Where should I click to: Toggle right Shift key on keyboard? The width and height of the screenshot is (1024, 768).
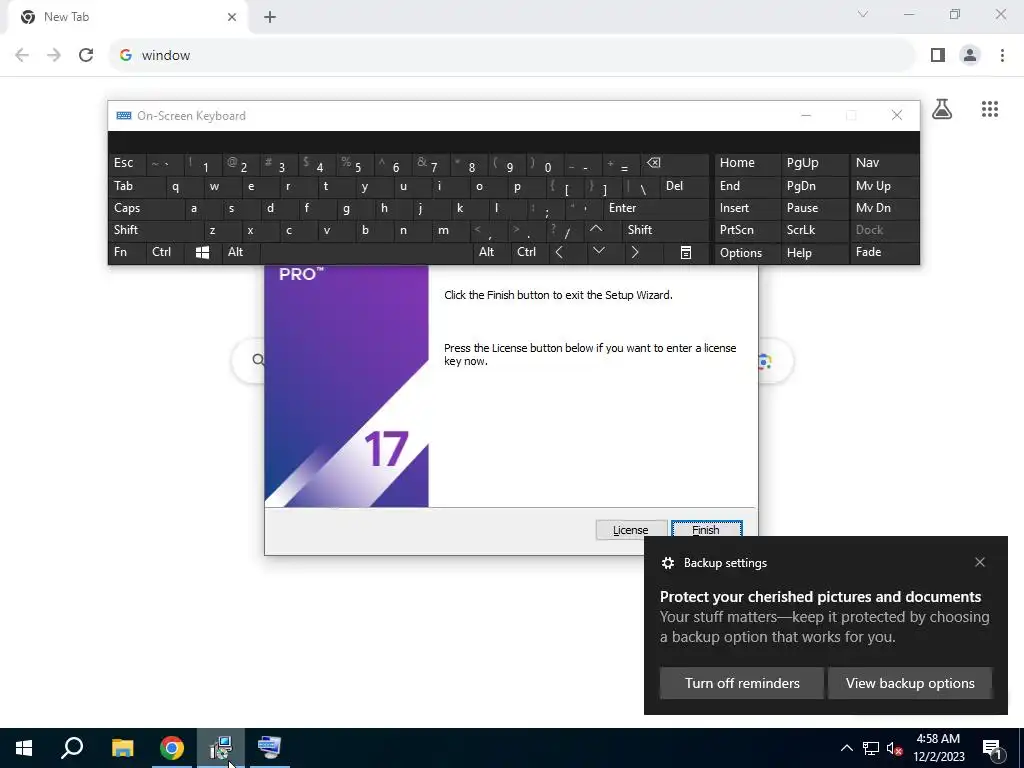coord(666,230)
